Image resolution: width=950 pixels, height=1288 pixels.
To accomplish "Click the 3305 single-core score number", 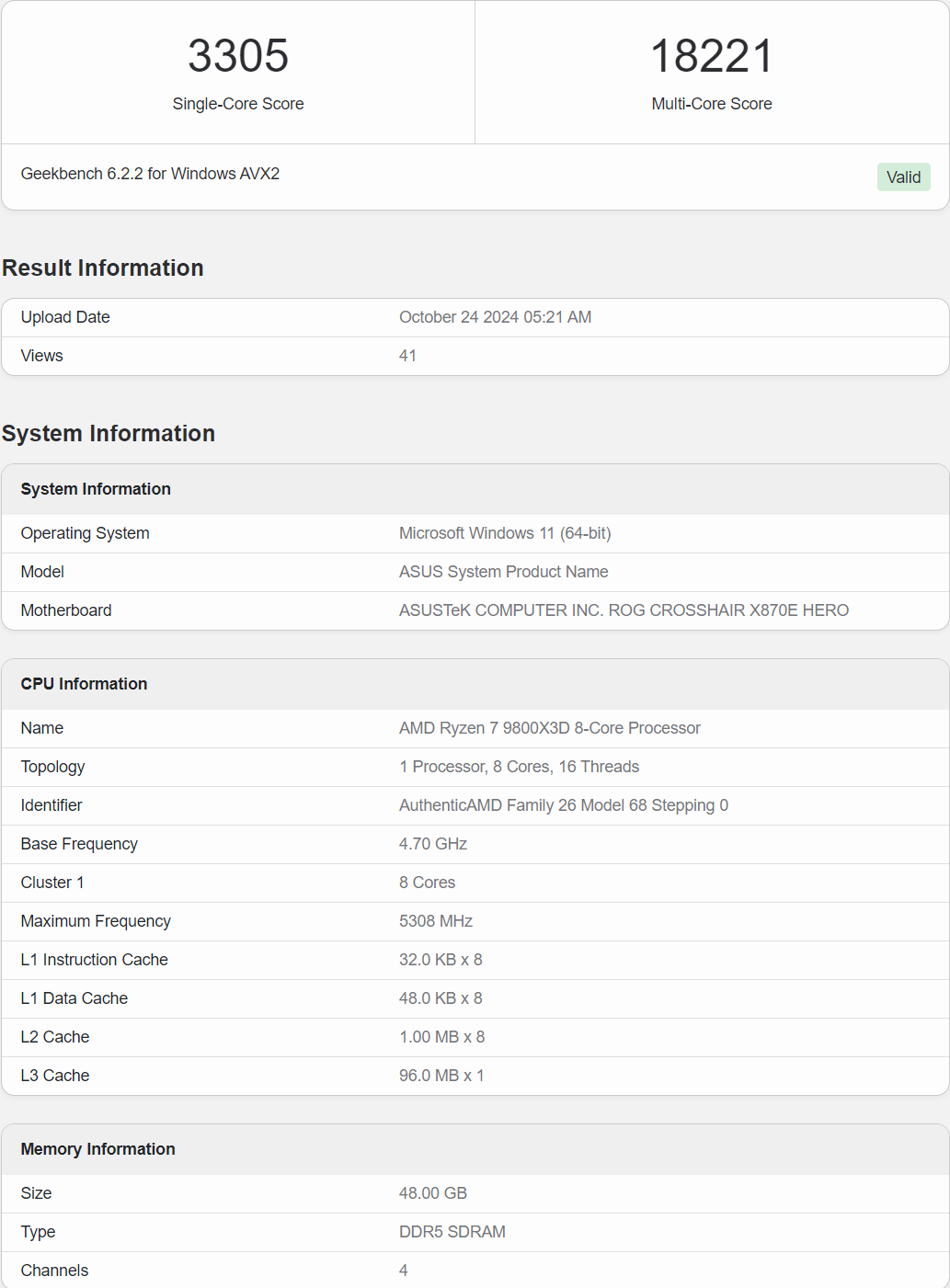I will 238,56.
